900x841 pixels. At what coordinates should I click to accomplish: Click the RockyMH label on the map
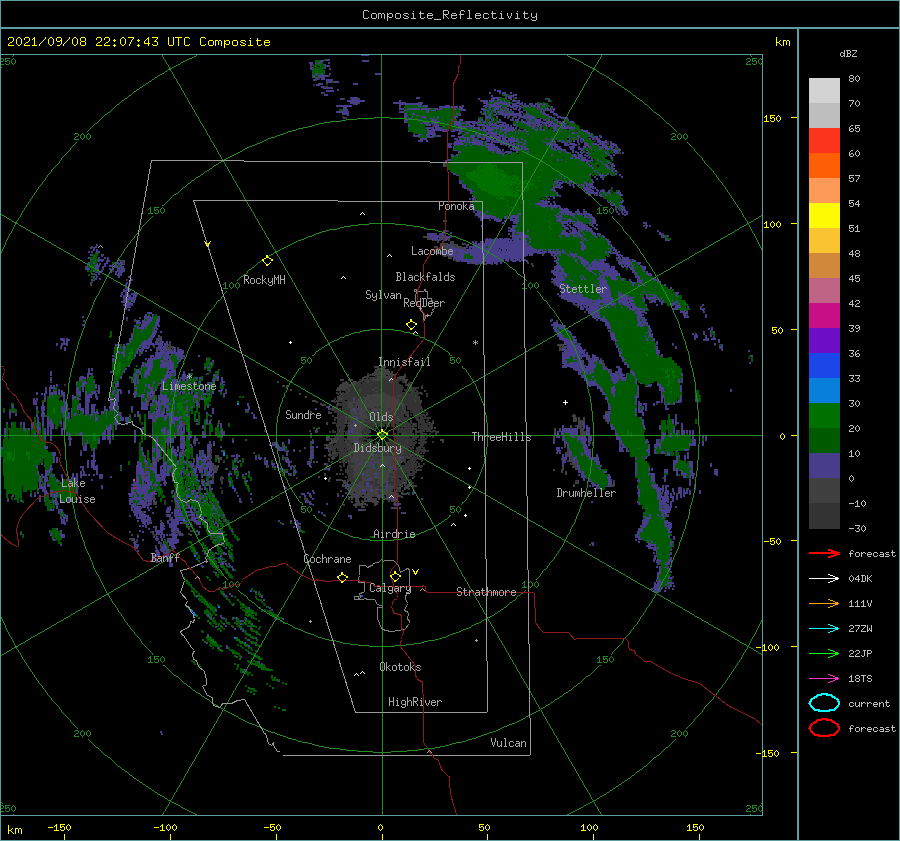click(x=264, y=280)
